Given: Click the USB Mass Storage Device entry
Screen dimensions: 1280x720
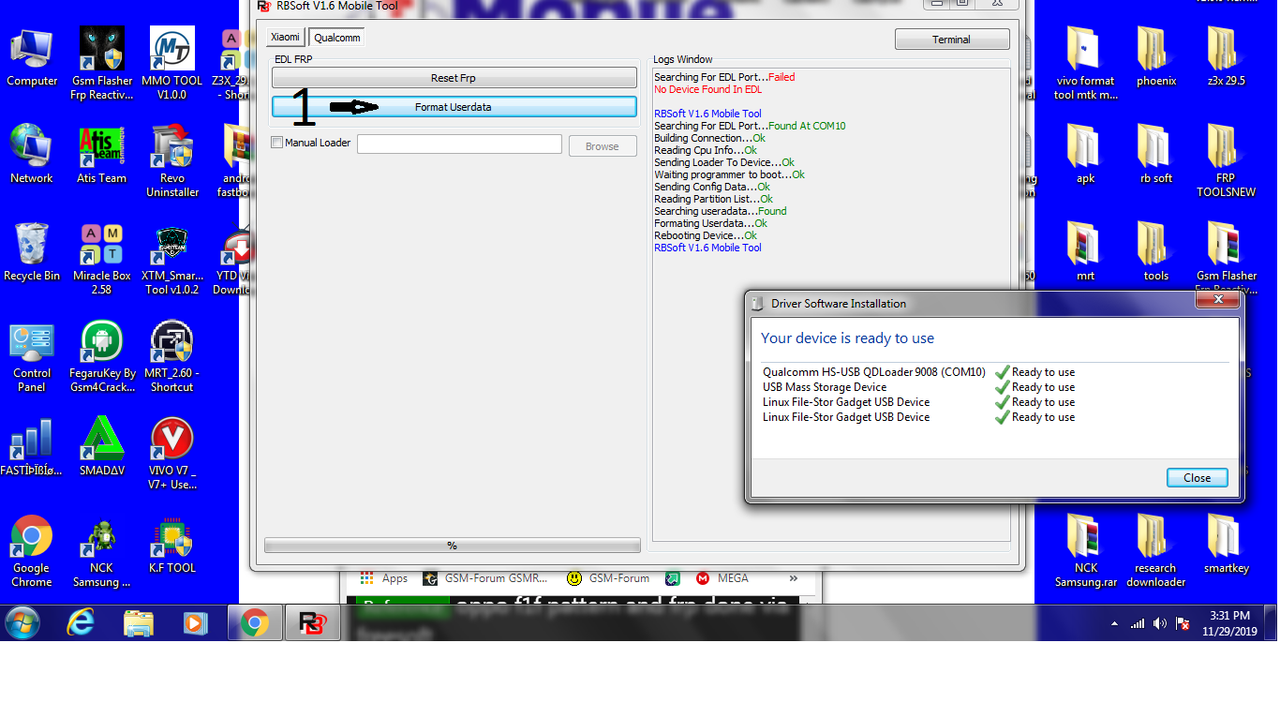Looking at the screenshot, I should (825, 387).
